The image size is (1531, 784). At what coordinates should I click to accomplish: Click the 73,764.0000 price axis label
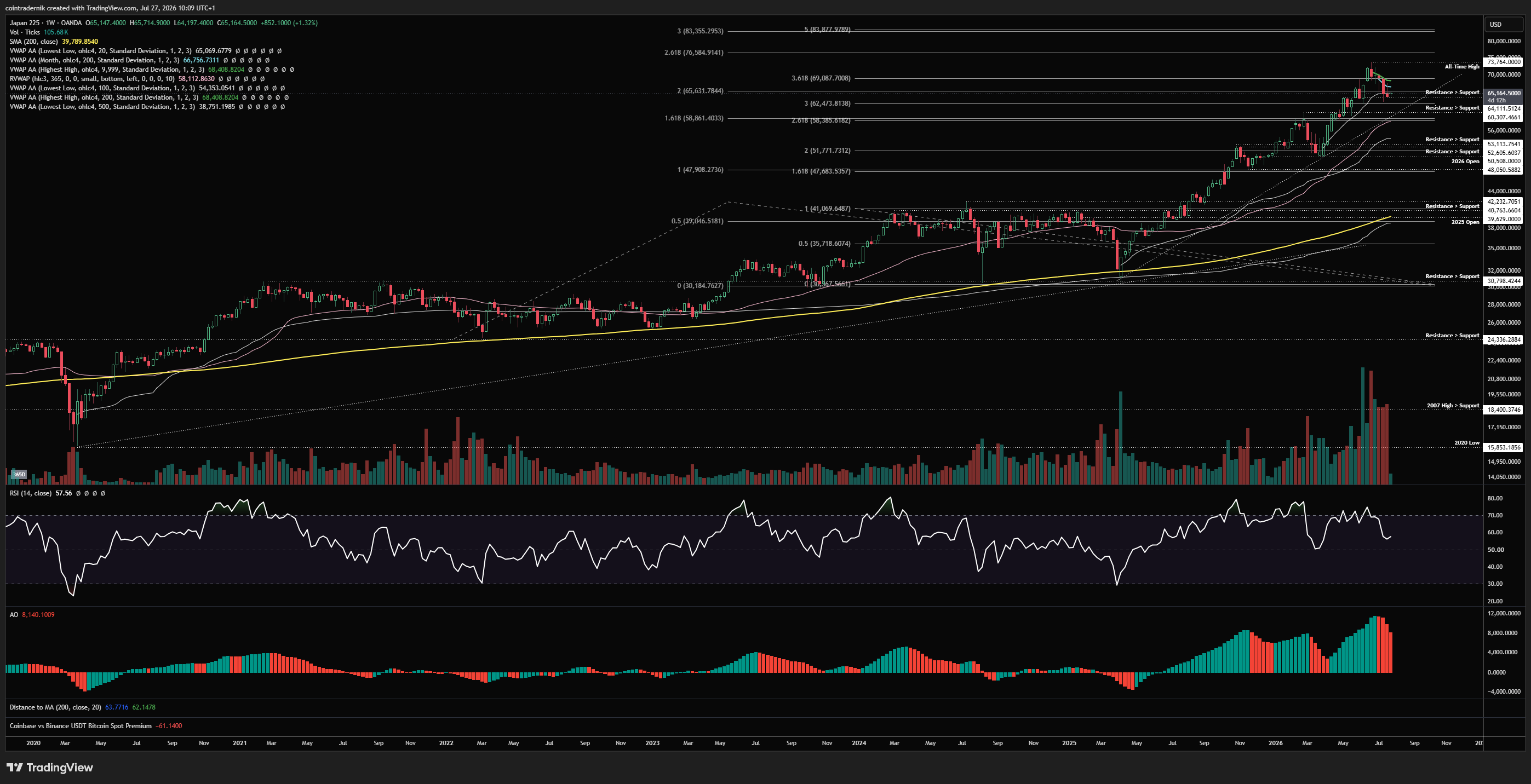coord(1504,62)
